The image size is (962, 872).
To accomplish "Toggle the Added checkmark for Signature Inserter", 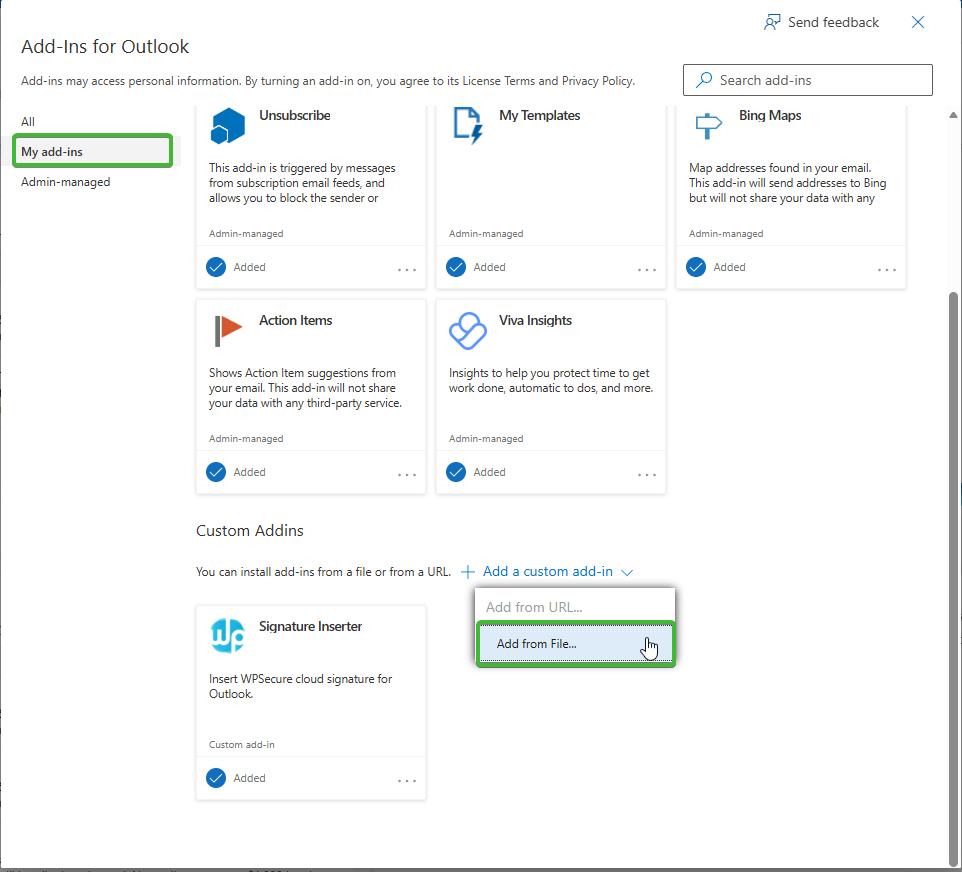I will [216, 778].
